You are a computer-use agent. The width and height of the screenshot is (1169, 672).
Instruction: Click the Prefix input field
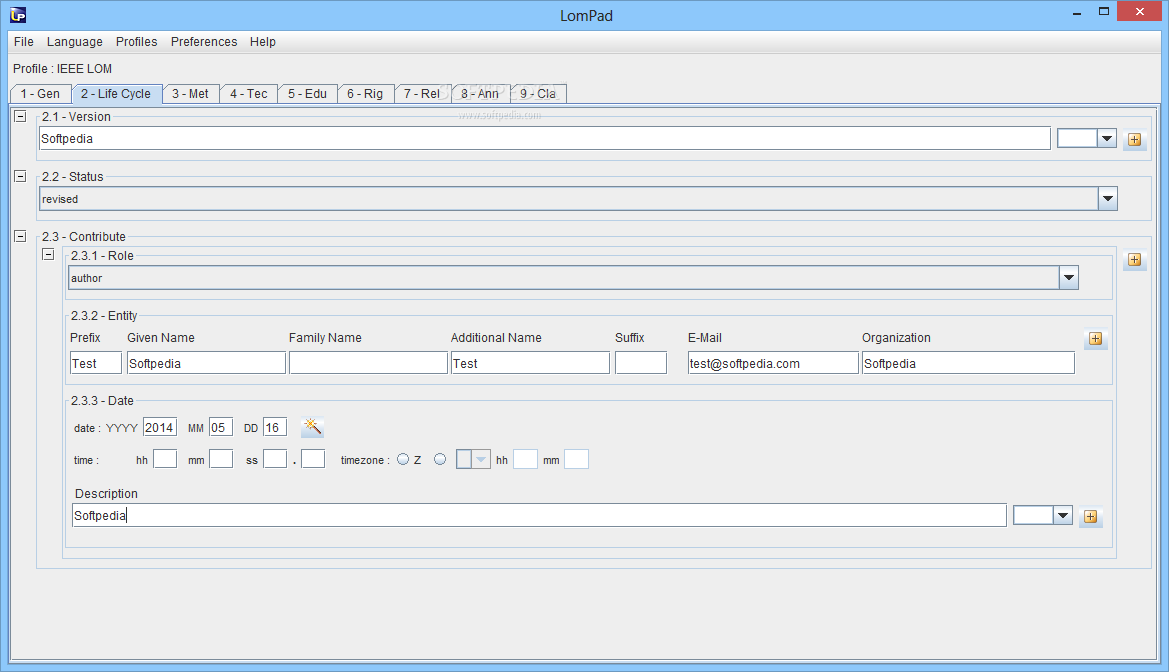[x=95, y=363]
